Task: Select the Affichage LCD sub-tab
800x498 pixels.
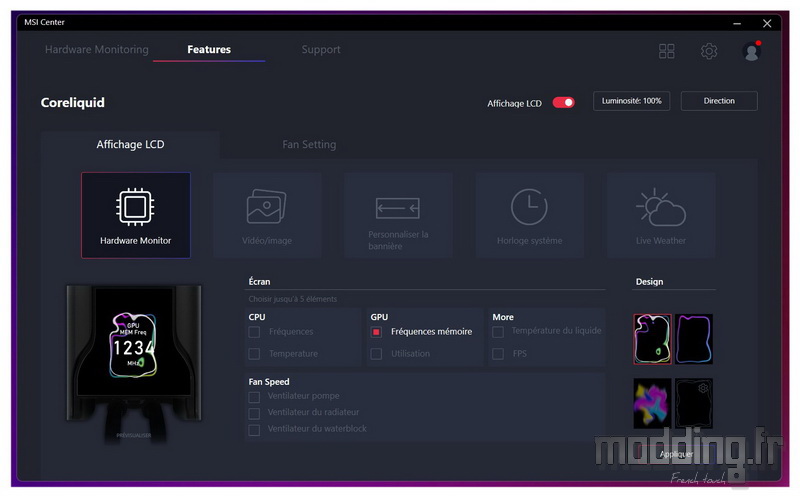Action: click(x=131, y=144)
